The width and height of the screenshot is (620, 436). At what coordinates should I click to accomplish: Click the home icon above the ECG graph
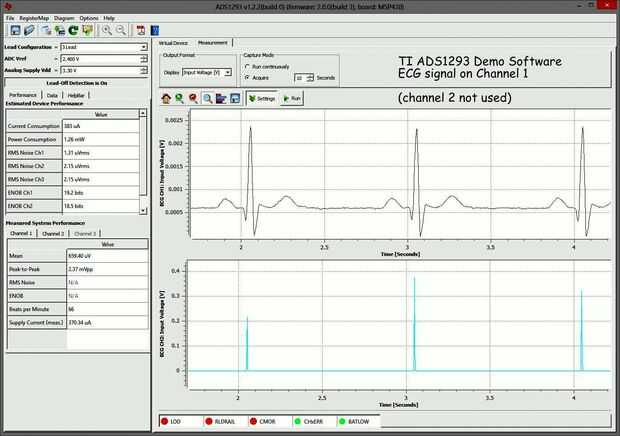(166, 98)
